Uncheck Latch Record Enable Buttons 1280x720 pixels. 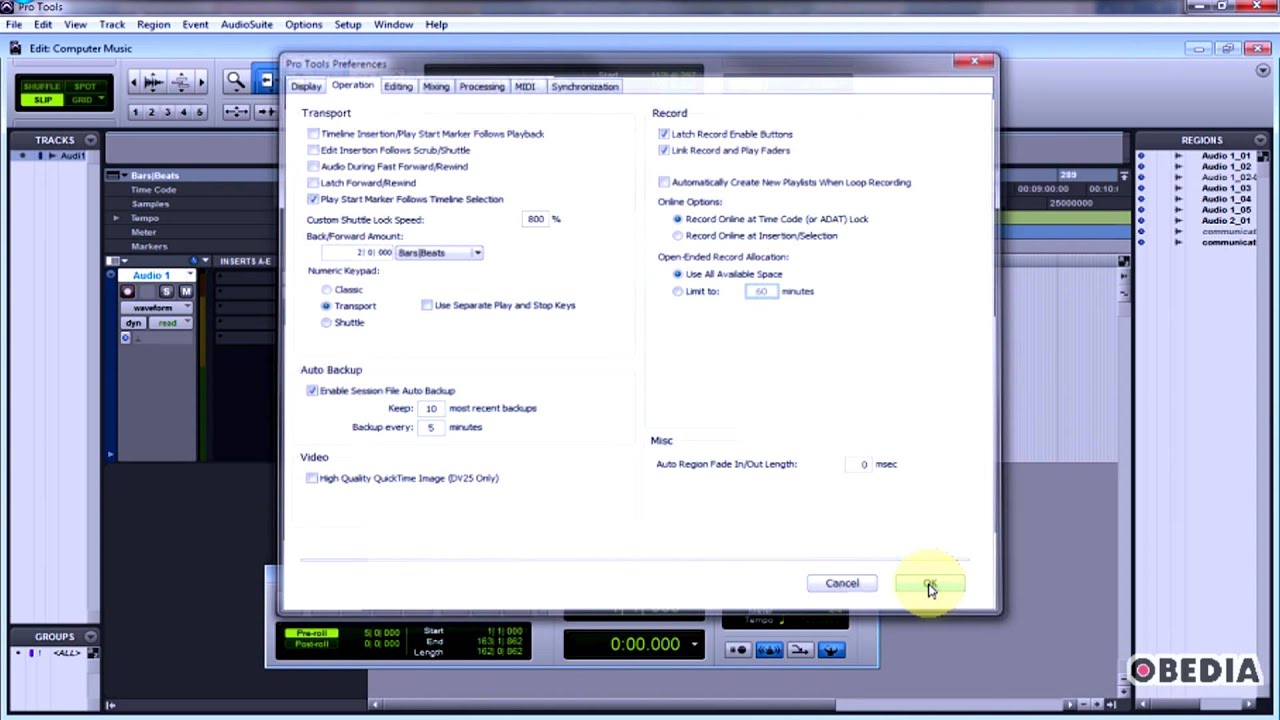pos(664,134)
